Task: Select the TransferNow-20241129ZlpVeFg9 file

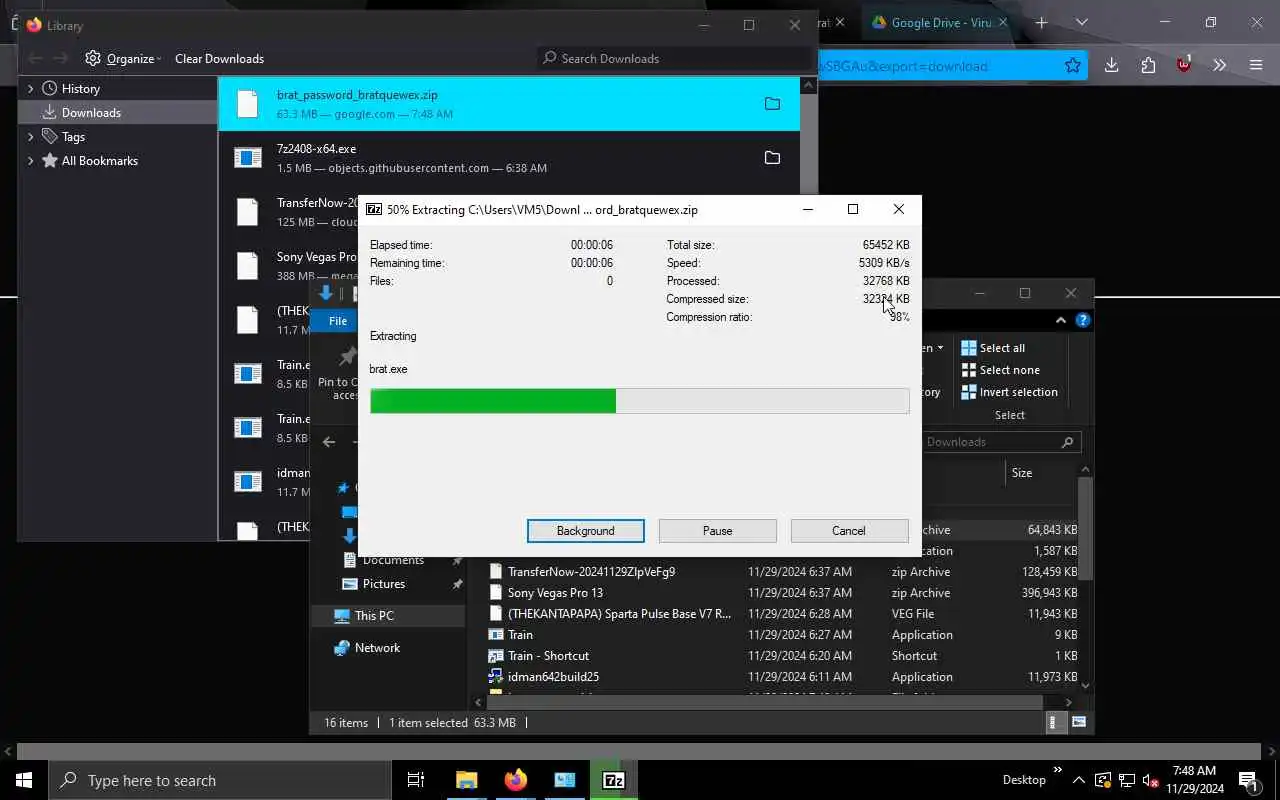Action: pyautogui.click(x=591, y=572)
